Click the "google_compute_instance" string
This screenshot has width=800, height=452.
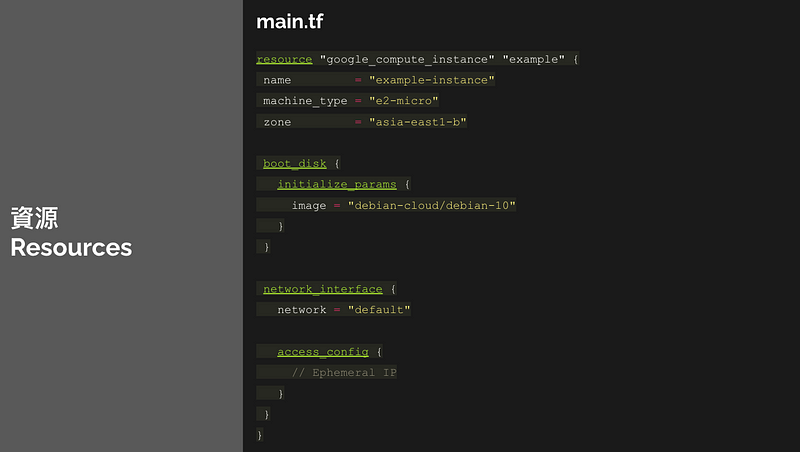[407, 59]
